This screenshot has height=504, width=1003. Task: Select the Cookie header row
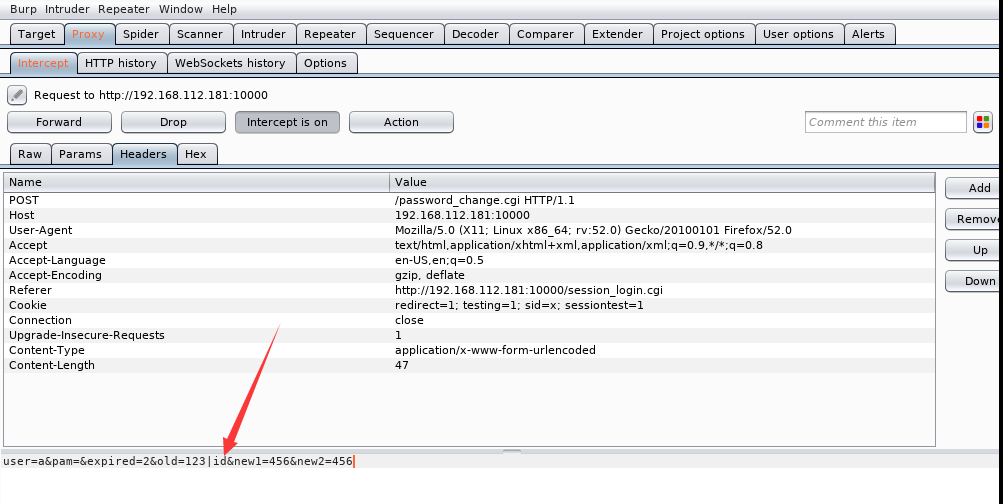tap(470, 305)
